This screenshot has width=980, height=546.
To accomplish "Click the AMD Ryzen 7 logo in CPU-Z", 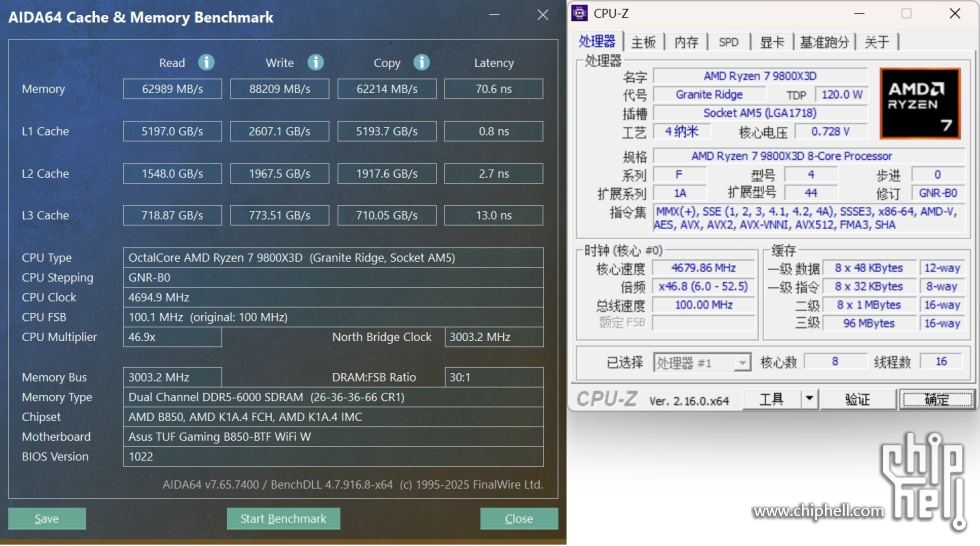I will tap(919, 104).
